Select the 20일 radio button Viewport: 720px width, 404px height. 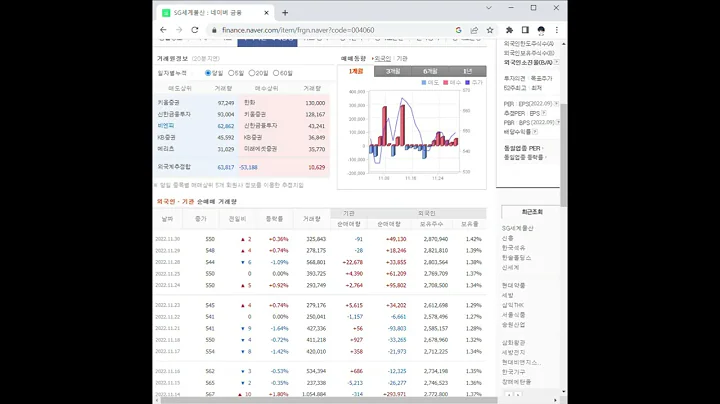pos(252,73)
